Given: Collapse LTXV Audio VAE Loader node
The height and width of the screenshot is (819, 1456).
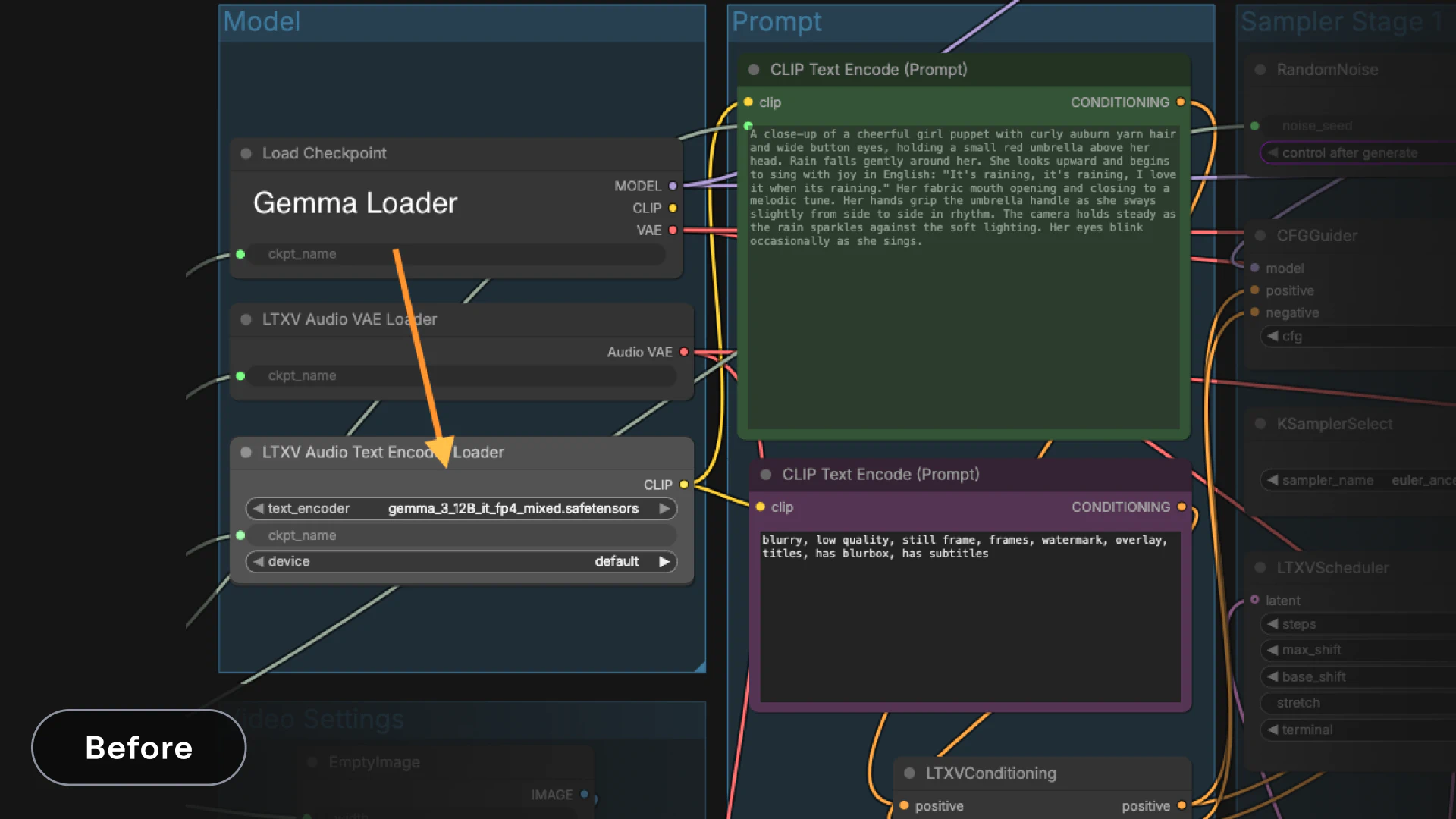Looking at the screenshot, I should [x=246, y=320].
